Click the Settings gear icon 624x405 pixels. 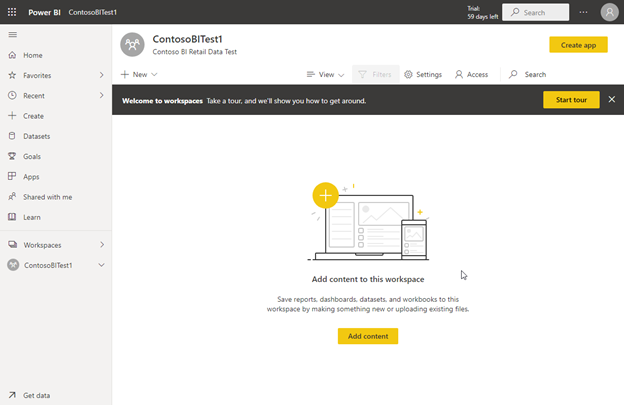[x=408, y=74]
